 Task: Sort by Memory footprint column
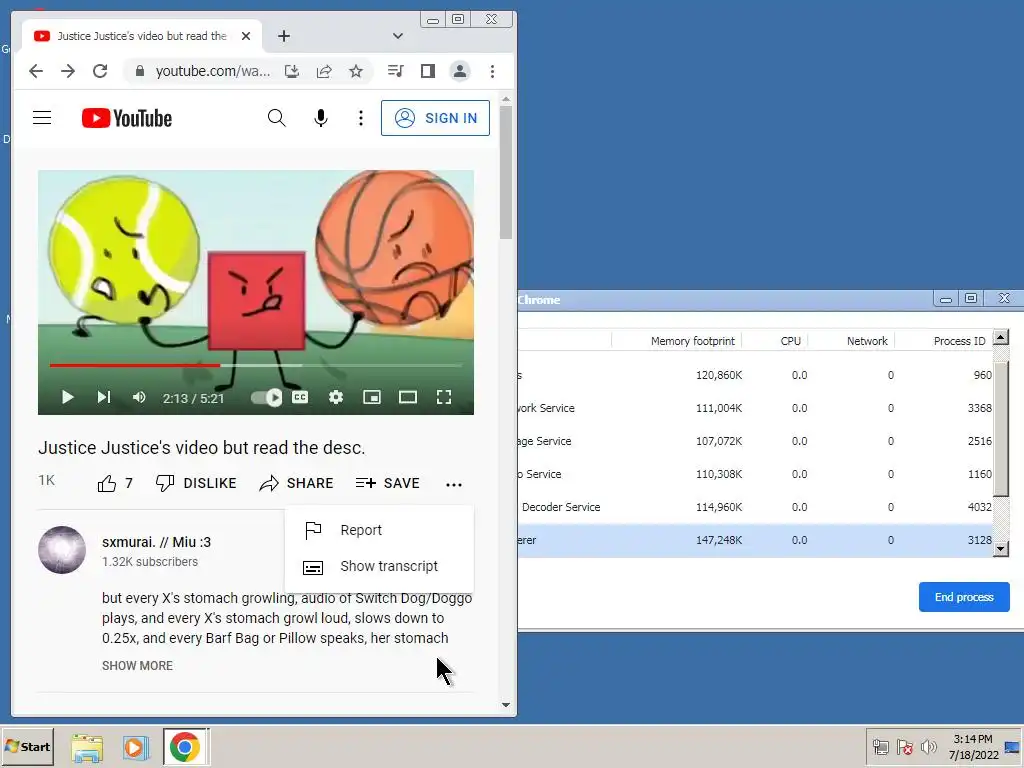692,341
